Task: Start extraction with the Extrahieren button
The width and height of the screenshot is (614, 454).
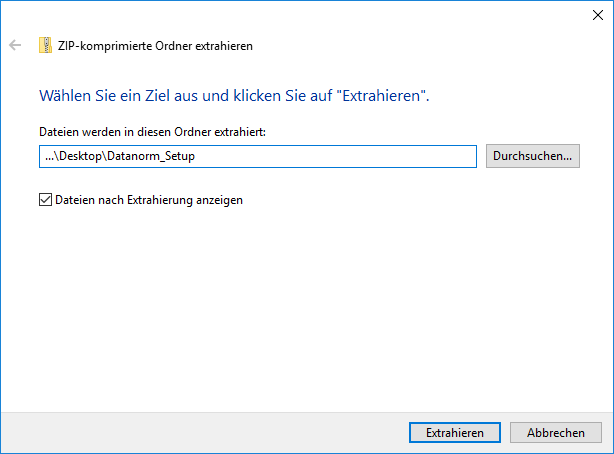Action: click(x=455, y=432)
